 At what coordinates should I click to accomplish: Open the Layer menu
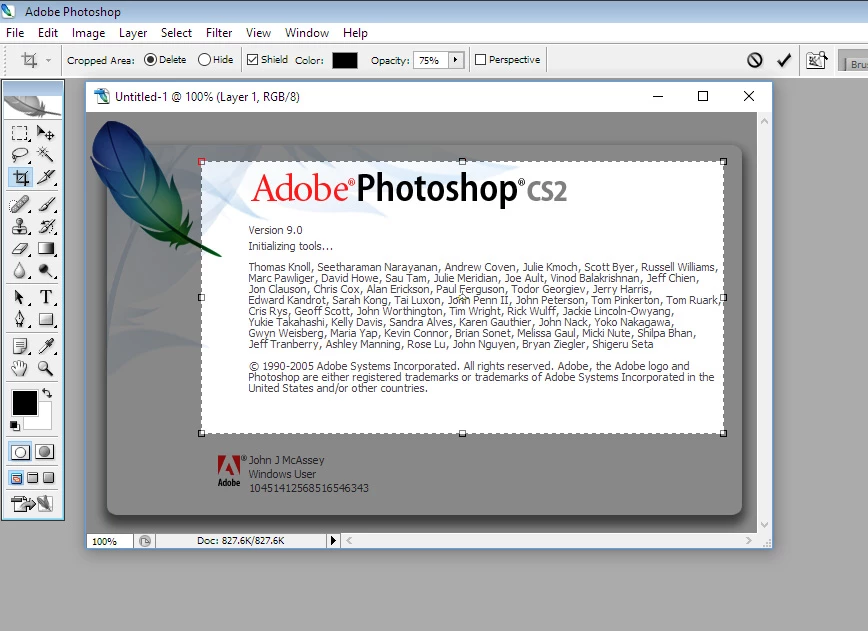click(x=133, y=33)
